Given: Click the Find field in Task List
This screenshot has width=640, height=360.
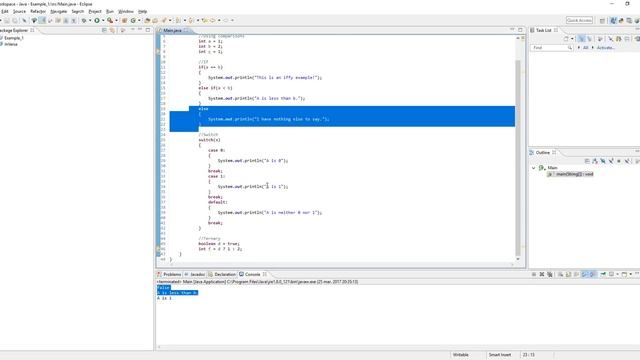Looking at the screenshot, I should pyautogui.click(x=551, y=48).
